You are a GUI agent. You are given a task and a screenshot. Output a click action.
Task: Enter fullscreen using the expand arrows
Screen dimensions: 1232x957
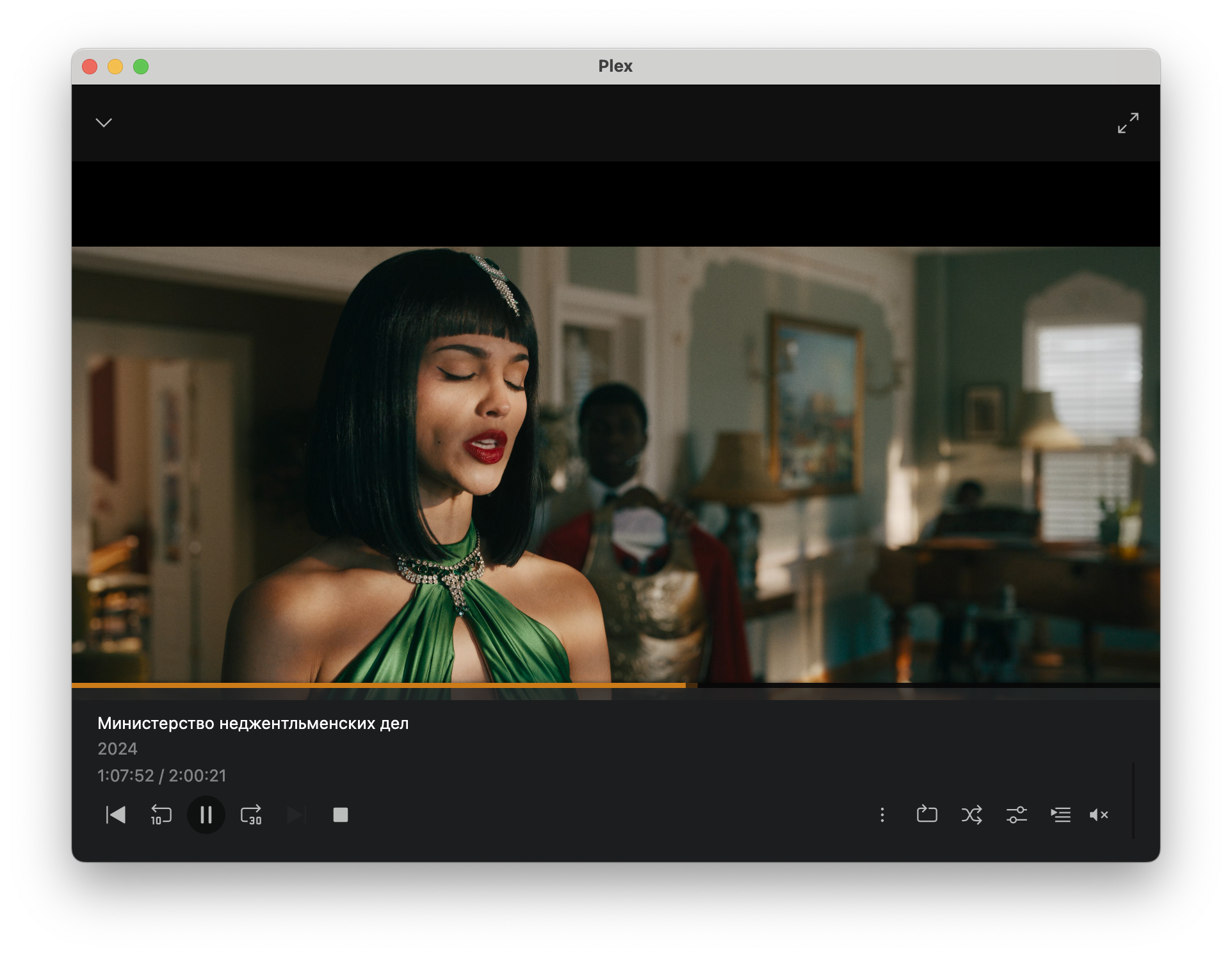1128,122
